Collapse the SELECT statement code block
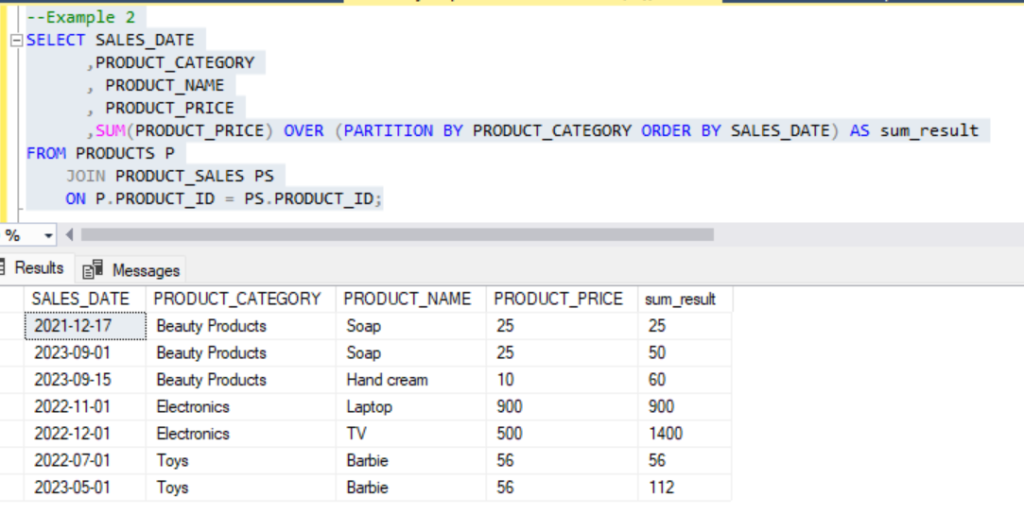 [x=15, y=41]
